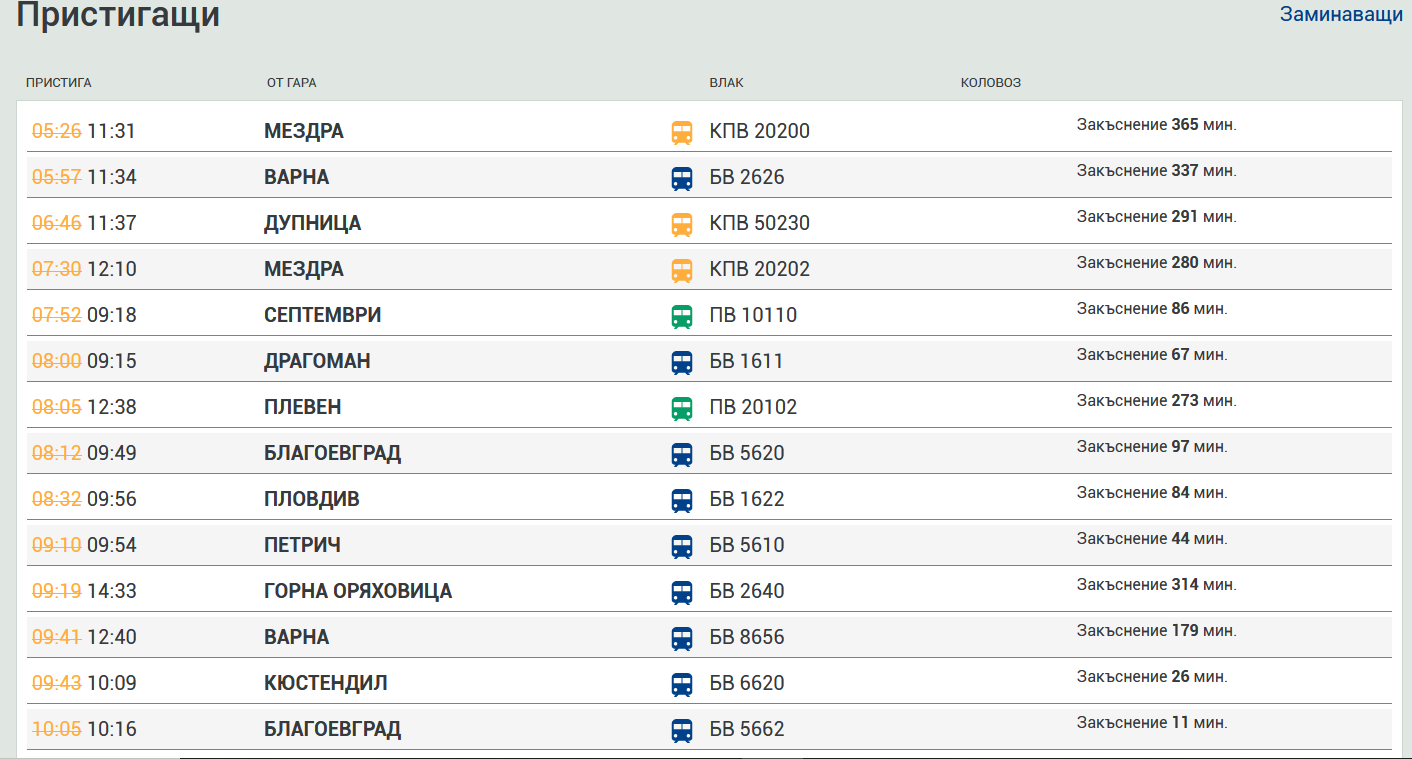
Task: Select the Закъснение 273 мин. delay text
Action: pos(1157,401)
